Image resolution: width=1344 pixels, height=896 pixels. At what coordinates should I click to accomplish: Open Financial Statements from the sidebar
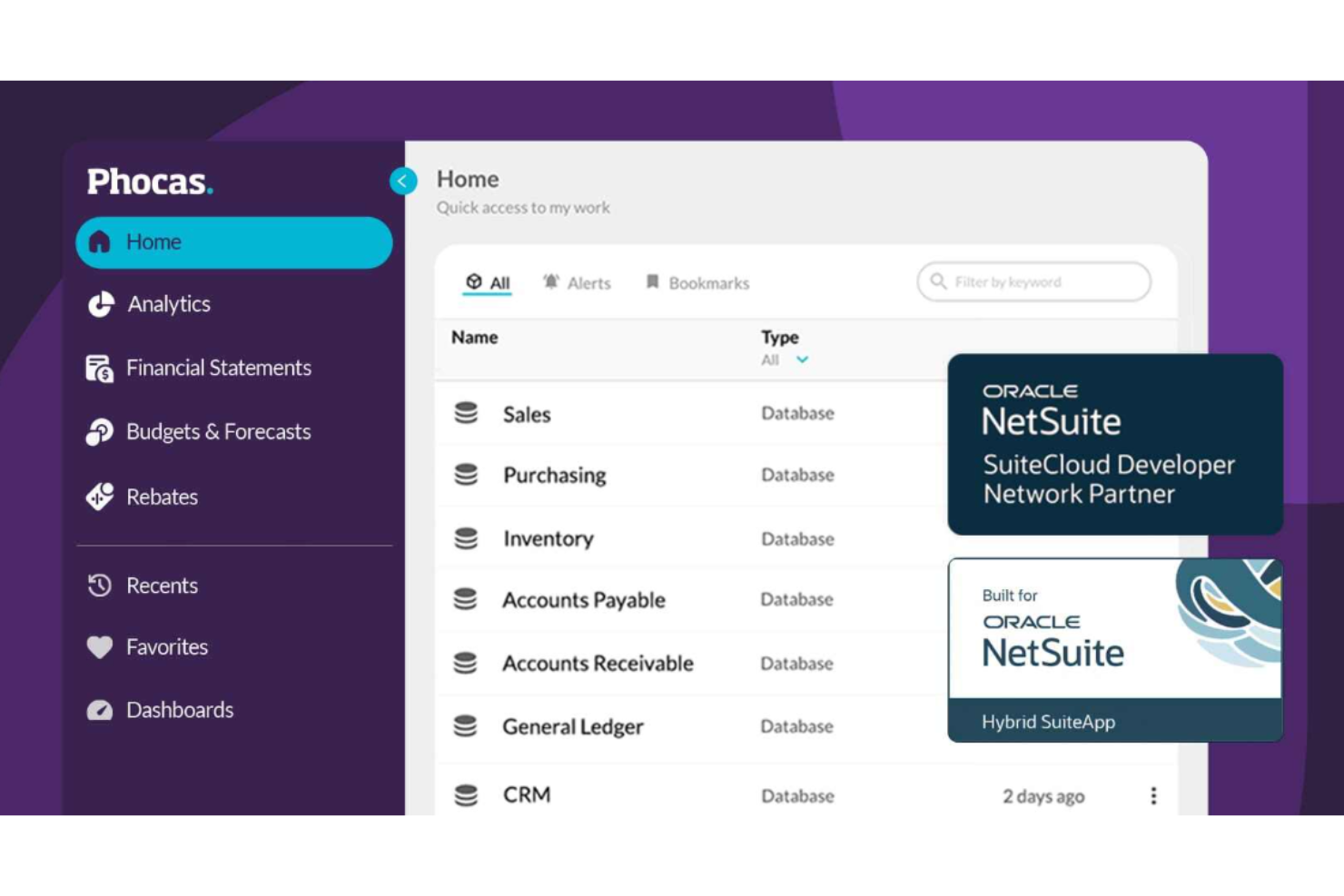click(218, 368)
